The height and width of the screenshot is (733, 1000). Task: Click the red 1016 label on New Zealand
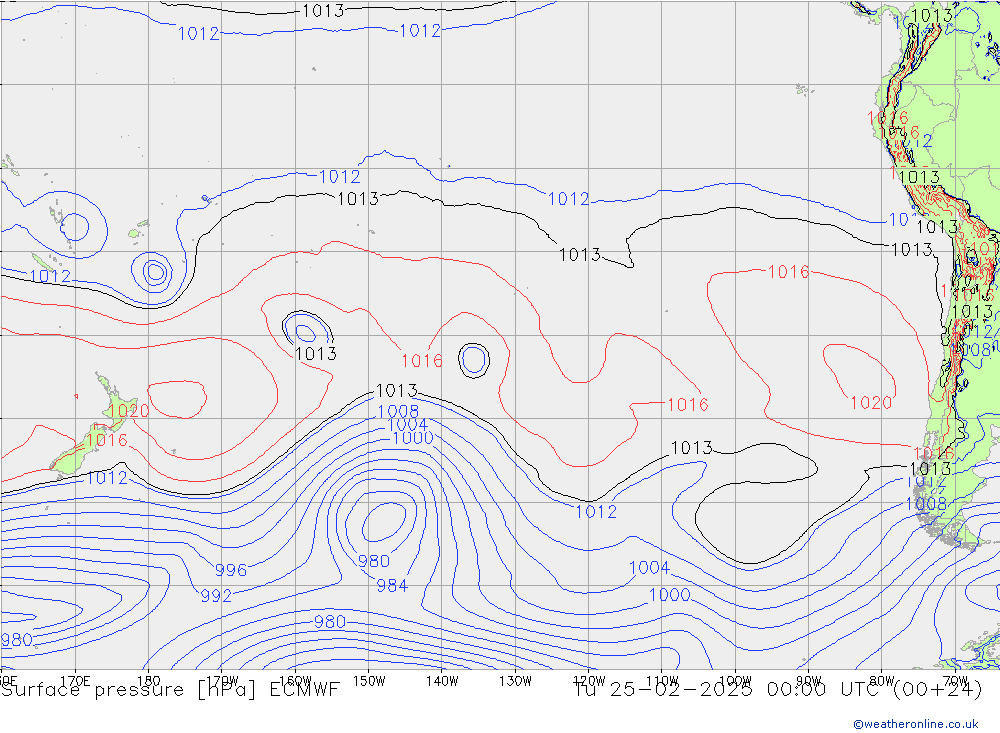[107, 440]
